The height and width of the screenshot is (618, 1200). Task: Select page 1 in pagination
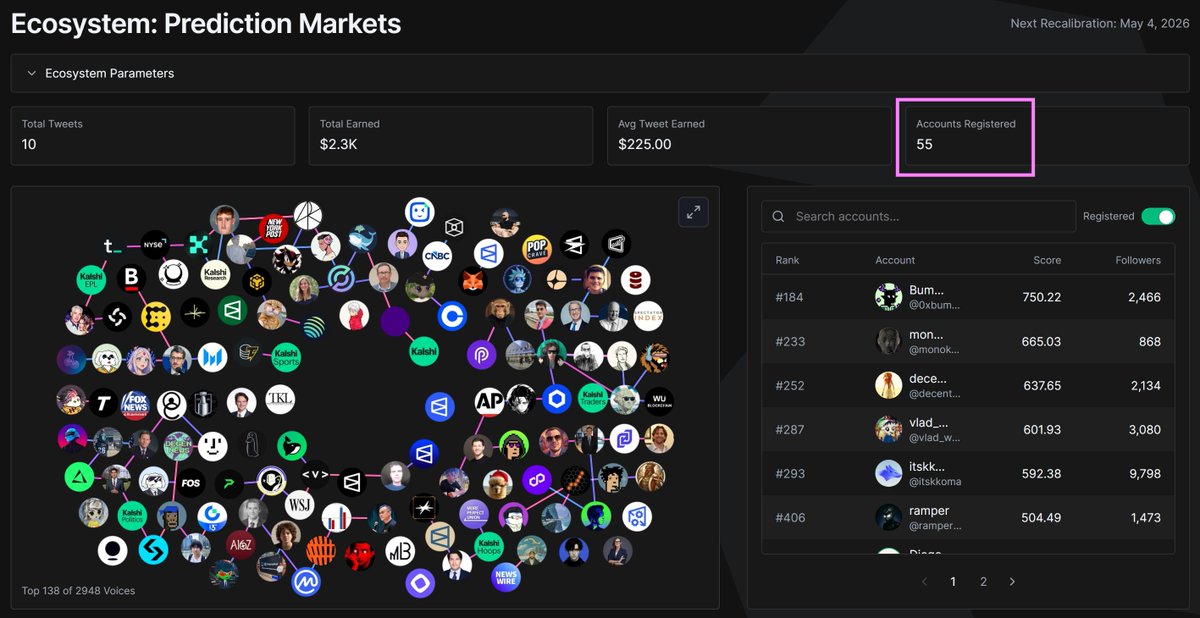click(x=953, y=581)
